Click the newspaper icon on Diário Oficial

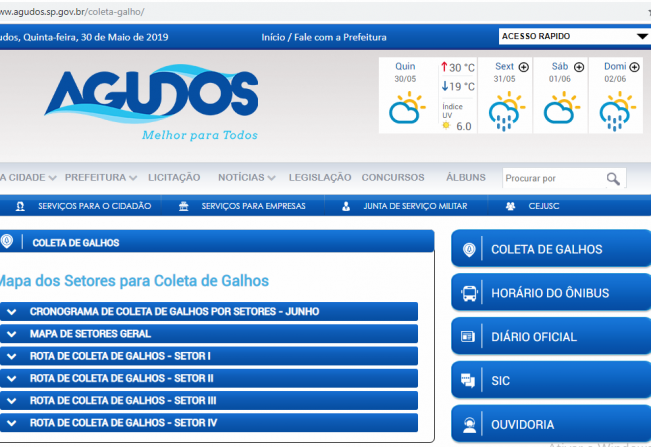pos(469,337)
